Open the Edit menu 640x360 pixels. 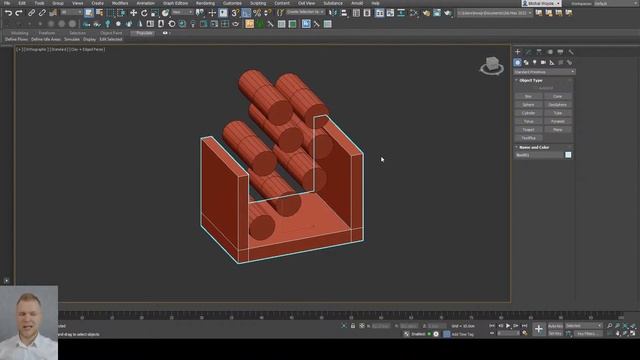tap(22, 3)
